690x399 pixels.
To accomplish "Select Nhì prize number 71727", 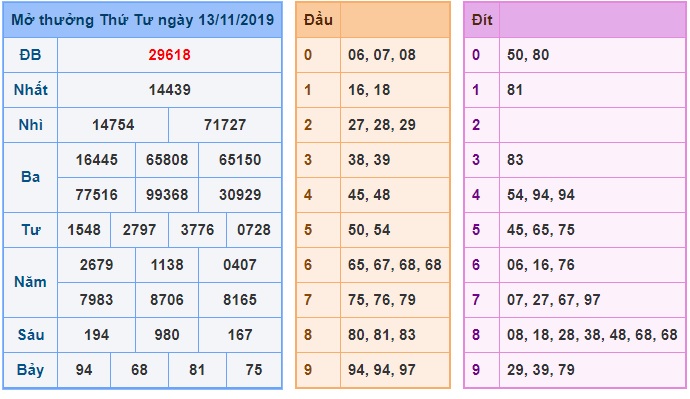I will 225,125.
